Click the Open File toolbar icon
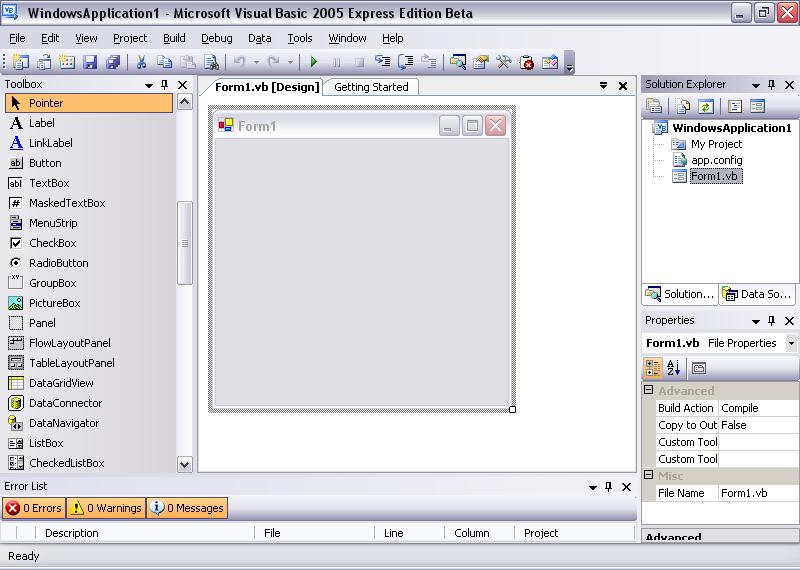 pos(44,62)
